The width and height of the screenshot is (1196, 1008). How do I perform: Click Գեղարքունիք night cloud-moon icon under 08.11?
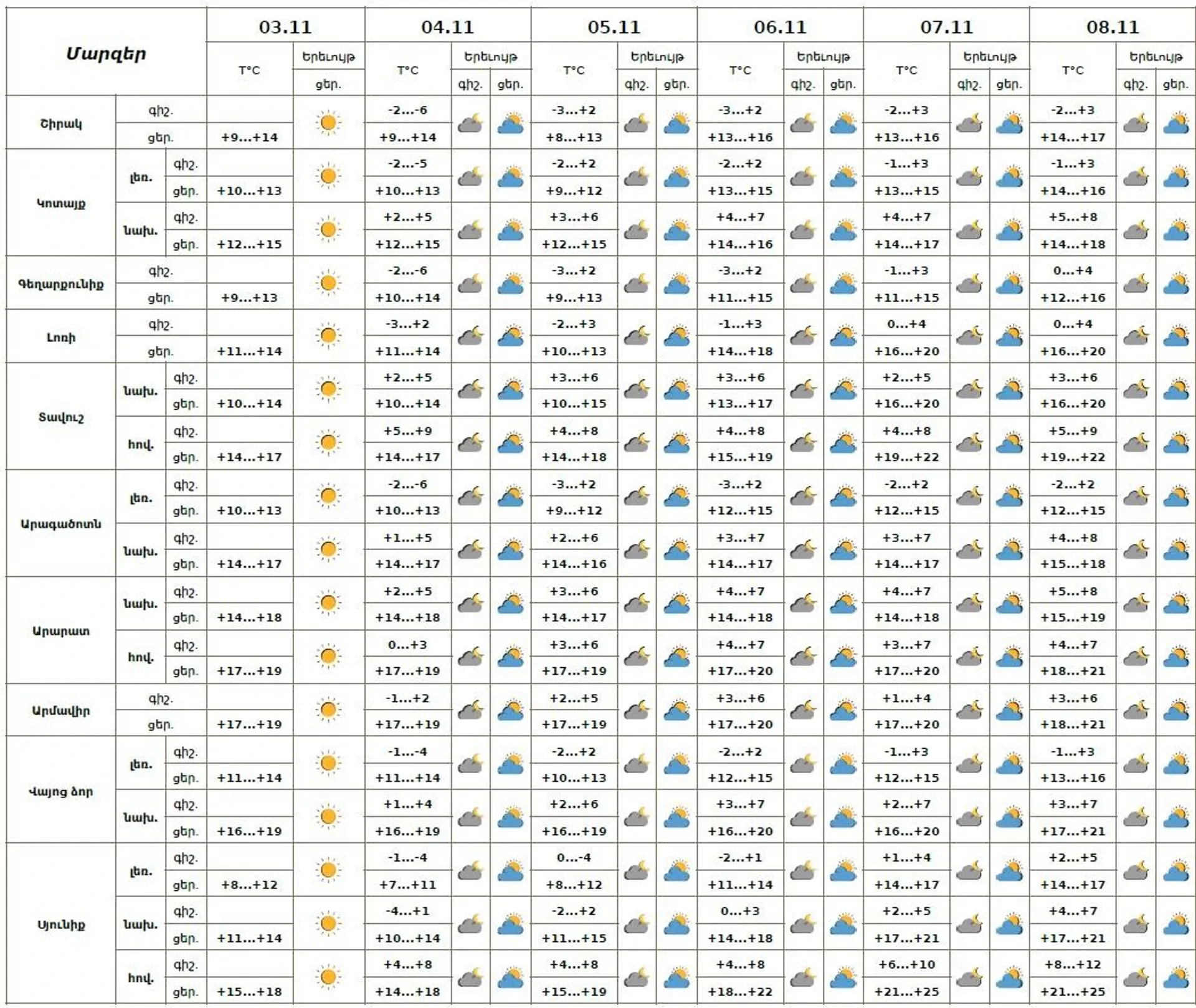(x=1136, y=284)
